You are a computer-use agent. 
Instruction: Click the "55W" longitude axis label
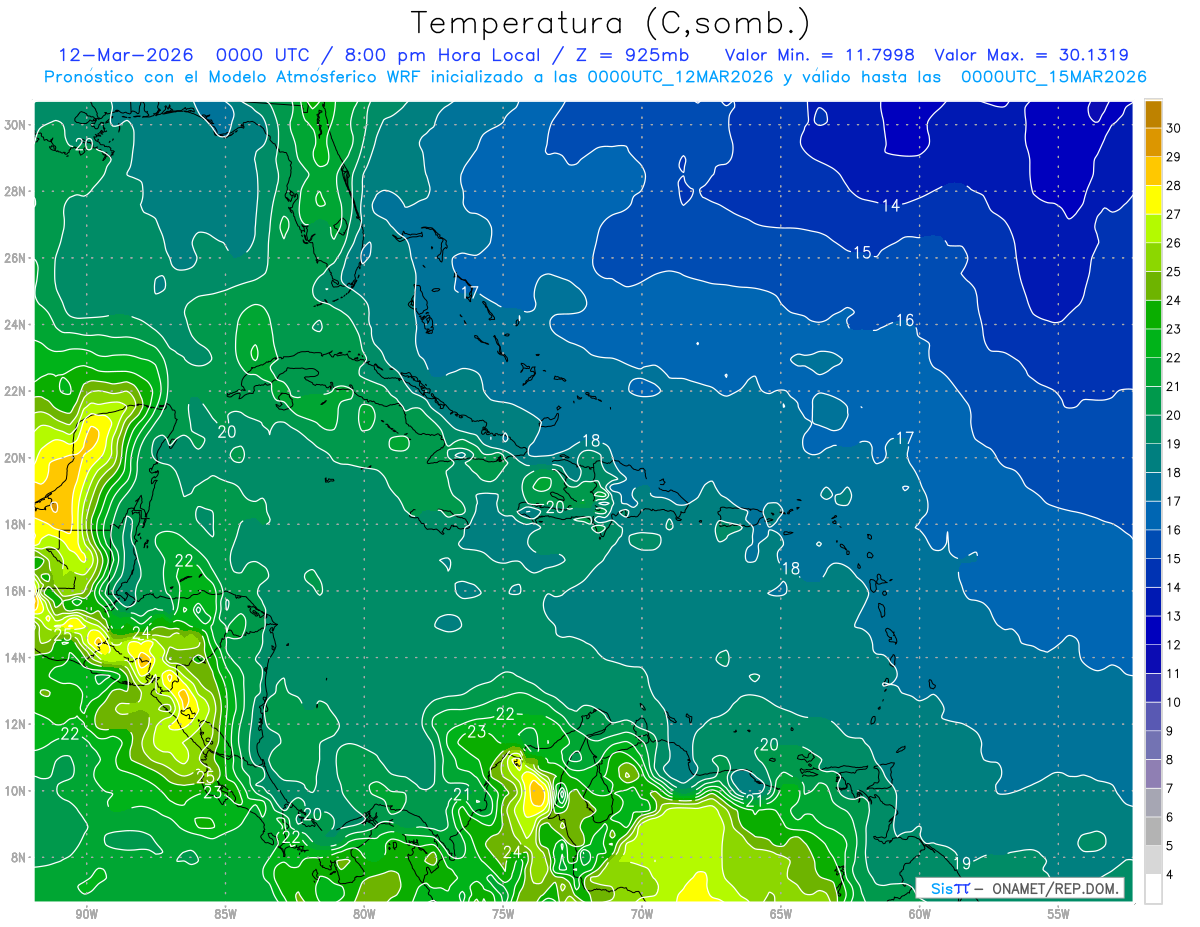tap(1059, 914)
